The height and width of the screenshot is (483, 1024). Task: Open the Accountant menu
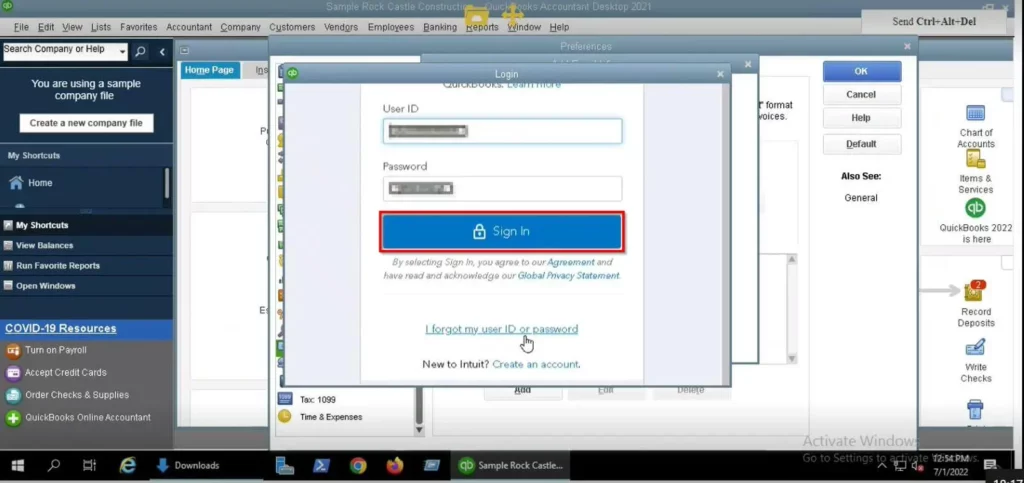[x=189, y=27]
